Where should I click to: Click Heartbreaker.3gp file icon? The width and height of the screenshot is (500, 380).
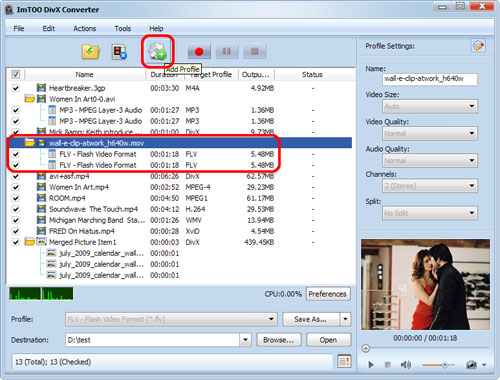coord(41,88)
